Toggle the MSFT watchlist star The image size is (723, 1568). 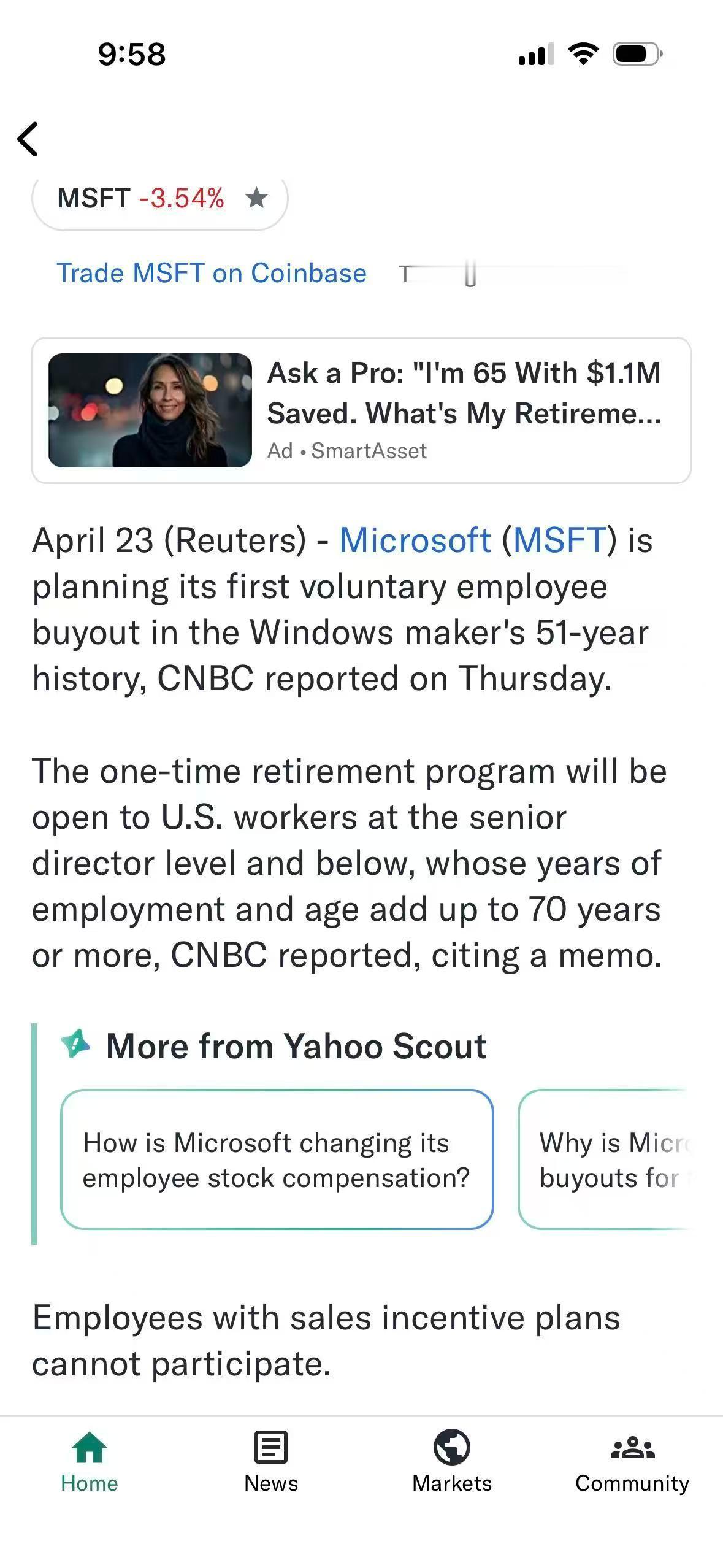pos(256,198)
